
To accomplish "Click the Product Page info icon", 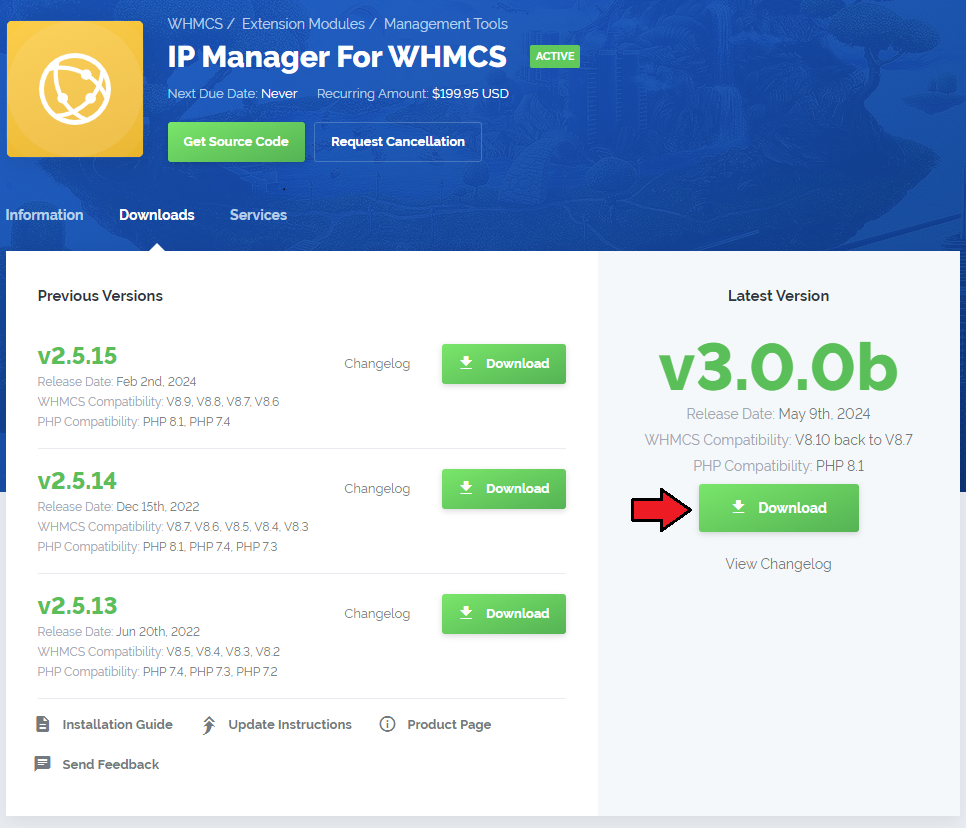I will pyautogui.click(x=388, y=724).
